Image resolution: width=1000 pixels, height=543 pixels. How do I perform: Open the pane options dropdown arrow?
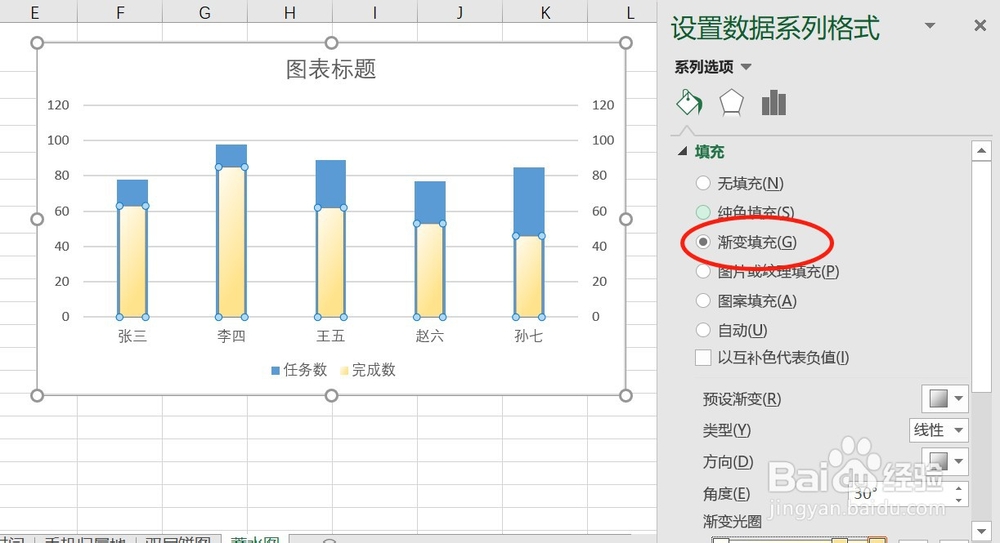[x=930, y=26]
